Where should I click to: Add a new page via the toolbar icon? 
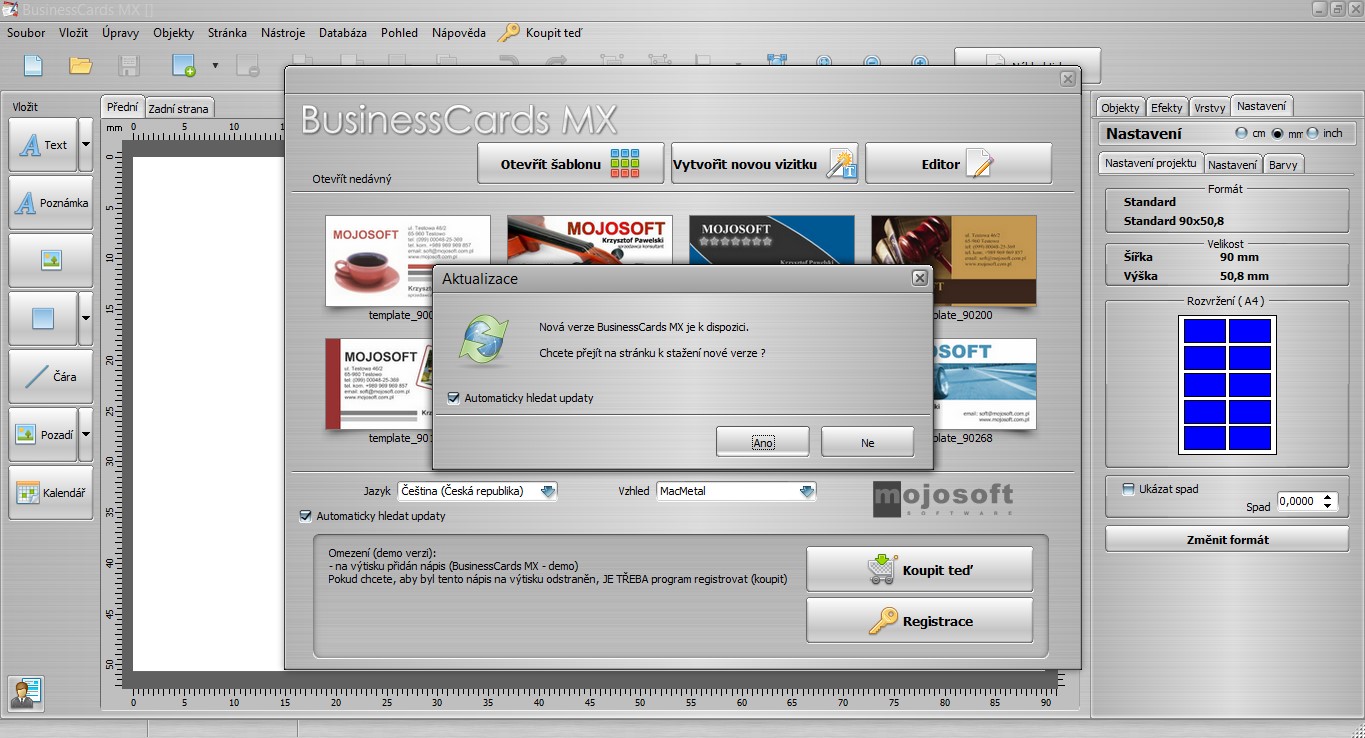184,66
